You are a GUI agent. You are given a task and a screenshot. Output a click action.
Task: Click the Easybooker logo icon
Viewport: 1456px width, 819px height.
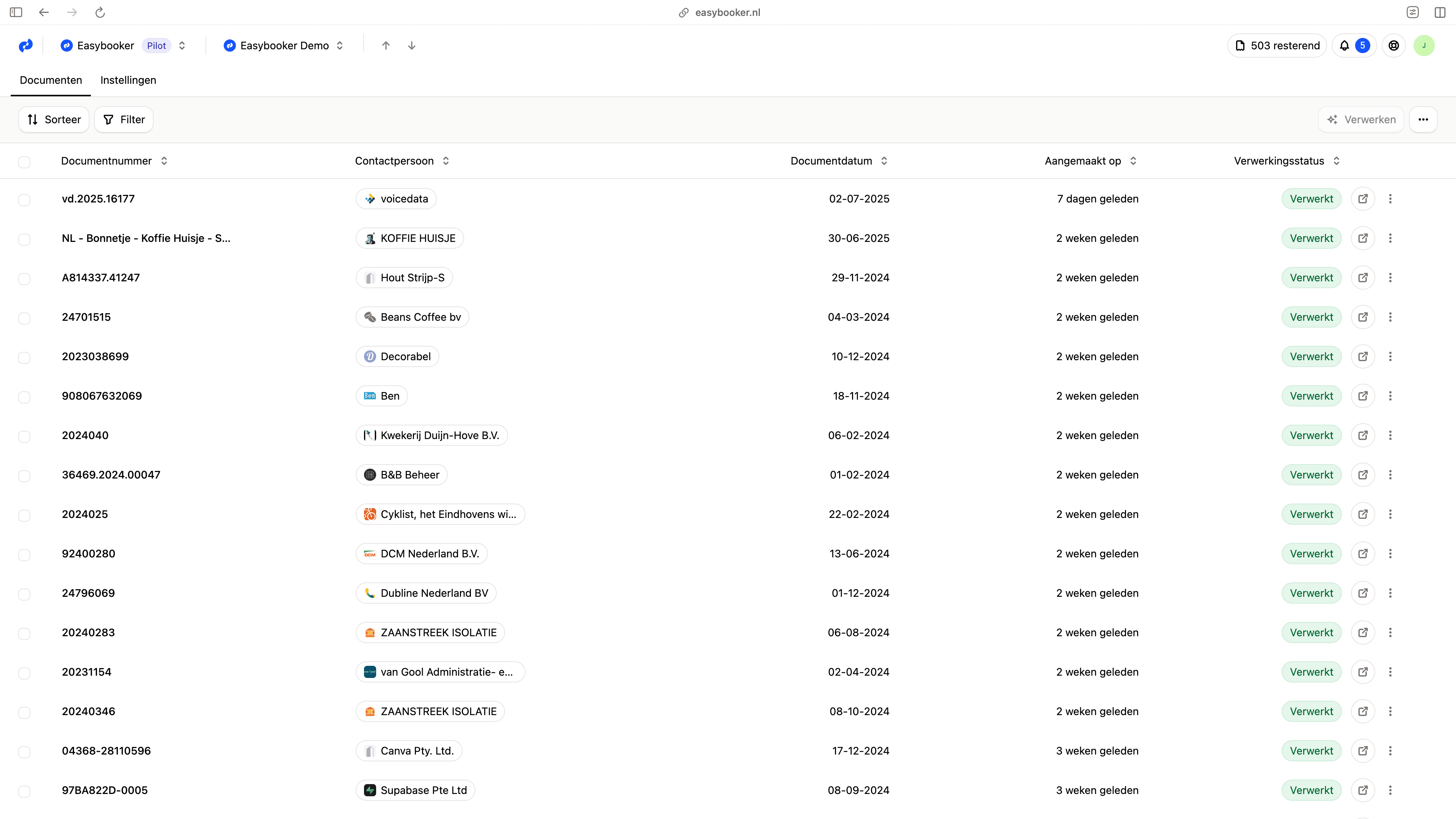click(25, 46)
